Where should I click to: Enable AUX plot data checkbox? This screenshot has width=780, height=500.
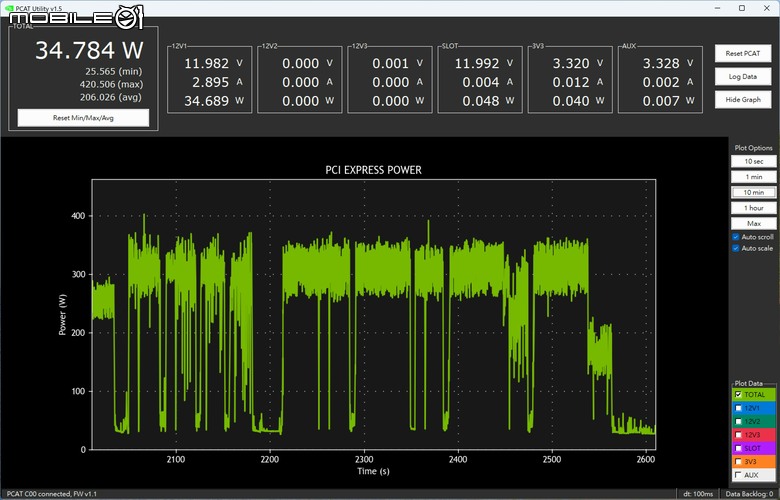(738, 475)
